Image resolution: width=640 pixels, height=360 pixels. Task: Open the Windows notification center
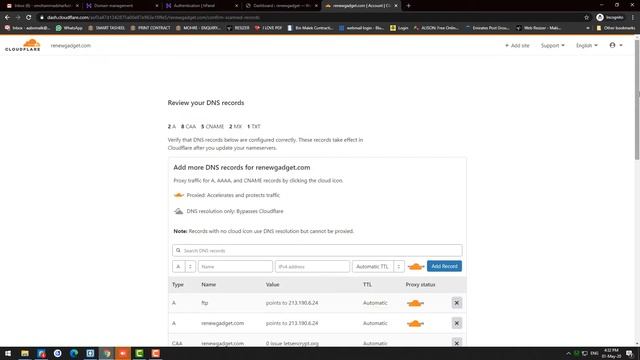(x=630, y=353)
